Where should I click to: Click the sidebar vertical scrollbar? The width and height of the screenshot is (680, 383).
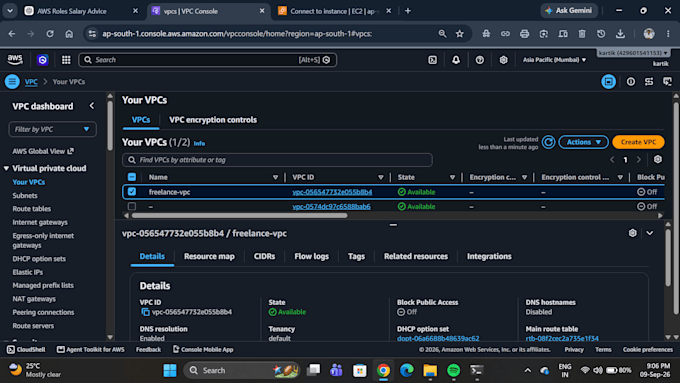click(110, 126)
